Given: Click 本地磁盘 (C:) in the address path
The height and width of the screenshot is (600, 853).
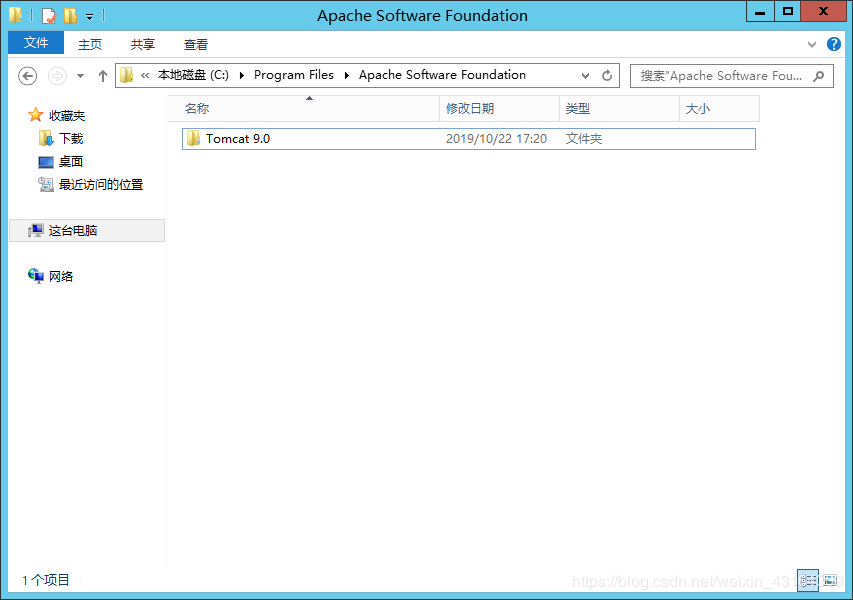Looking at the screenshot, I should click(193, 75).
